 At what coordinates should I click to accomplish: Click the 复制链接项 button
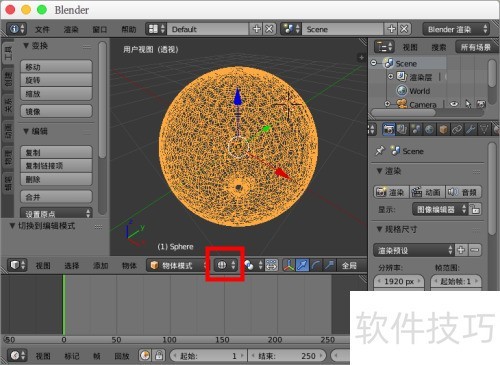click(x=56, y=166)
